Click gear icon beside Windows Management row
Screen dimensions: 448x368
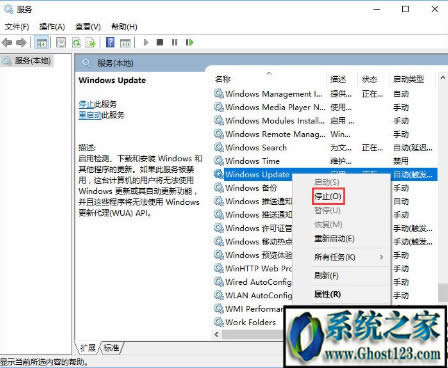[219, 94]
